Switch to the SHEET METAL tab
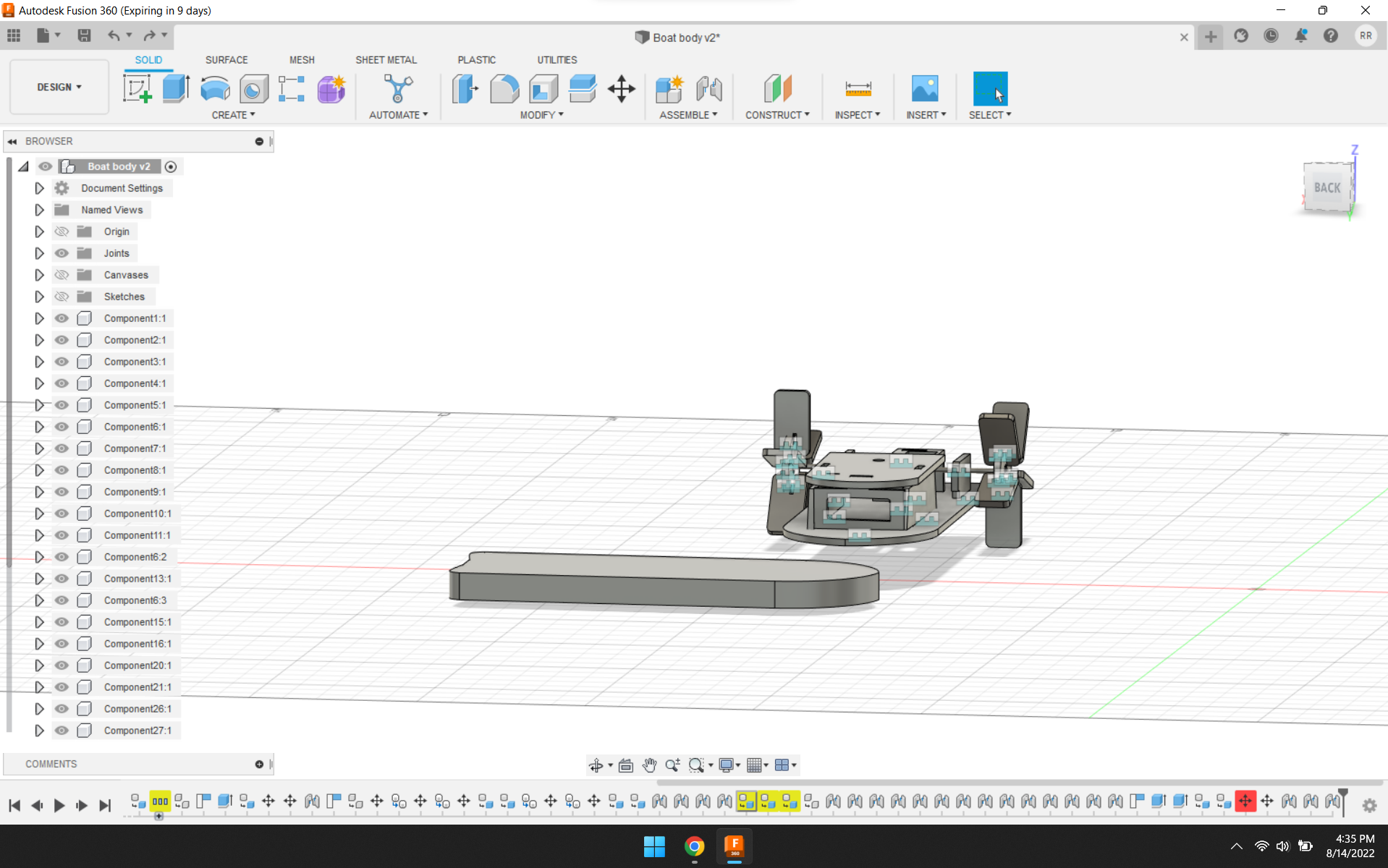This screenshot has height=868, width=1388. click(386, 59)
